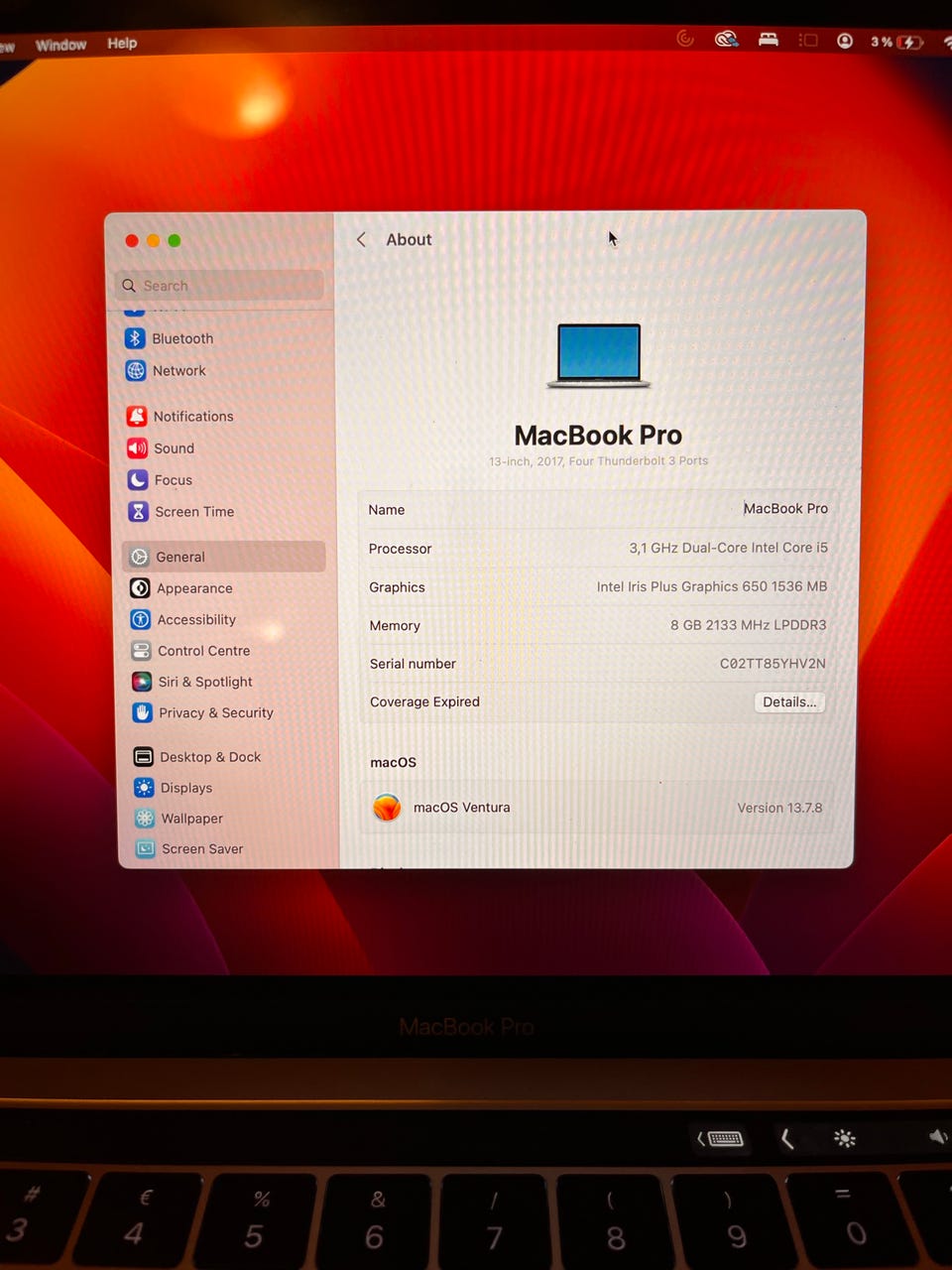Image resolution: width=952 pixels, height=1270 pixels.
Task: Open the Displays sun icon
Action: (144, 788)
